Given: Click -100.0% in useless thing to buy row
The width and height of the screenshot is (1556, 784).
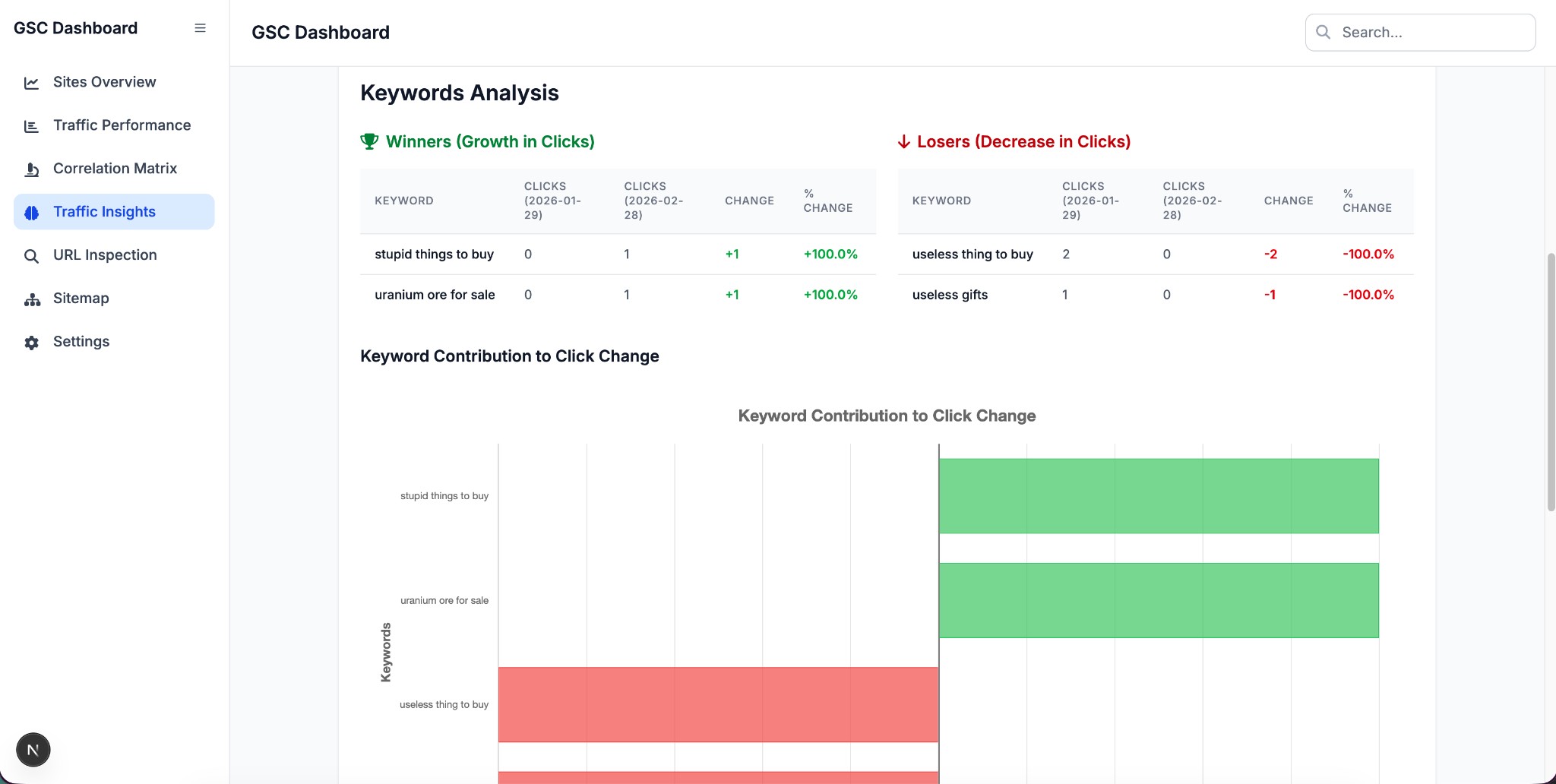Looking at the screenshot, I should [x=1368, y=254].
